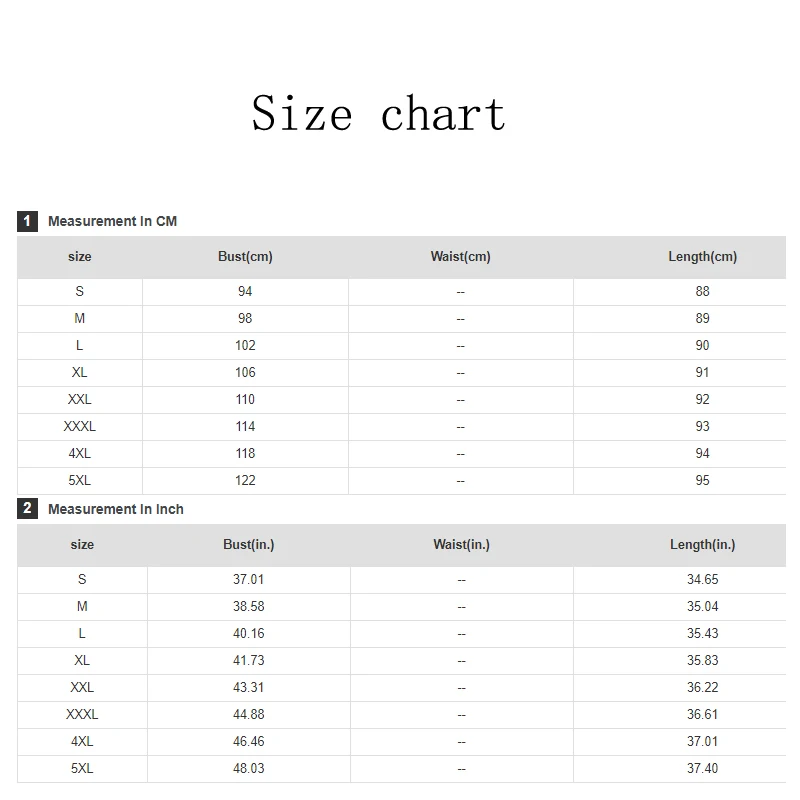Click the number 1 section badge
The image size is (800, 800).
(27, 221)
